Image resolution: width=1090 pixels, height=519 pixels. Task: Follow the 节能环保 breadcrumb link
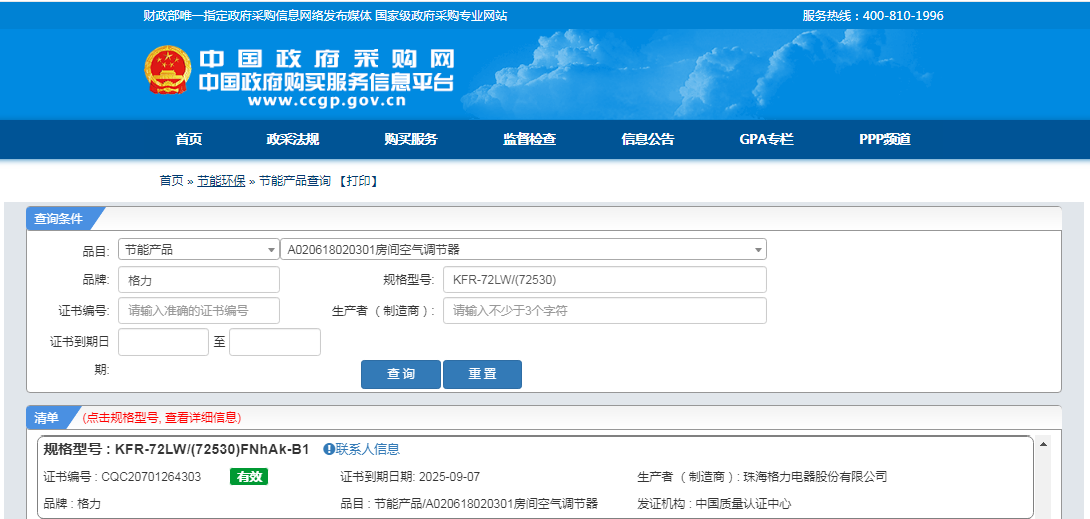coord(221,181)
